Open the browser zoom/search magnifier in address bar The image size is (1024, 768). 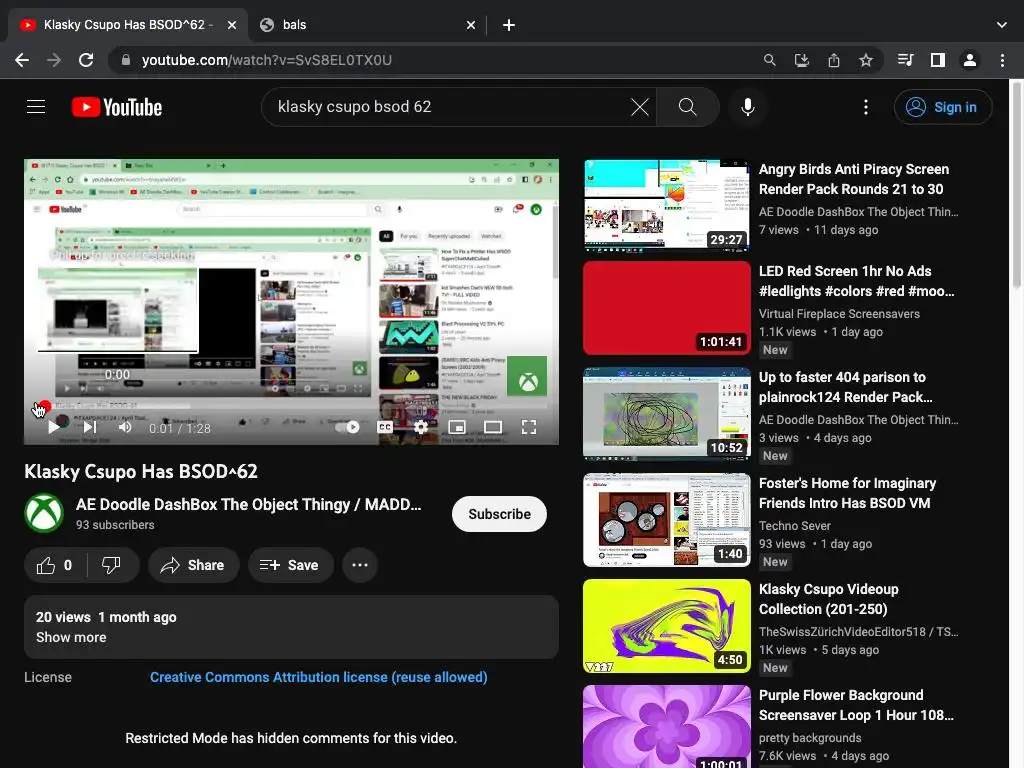coord(769,60)
